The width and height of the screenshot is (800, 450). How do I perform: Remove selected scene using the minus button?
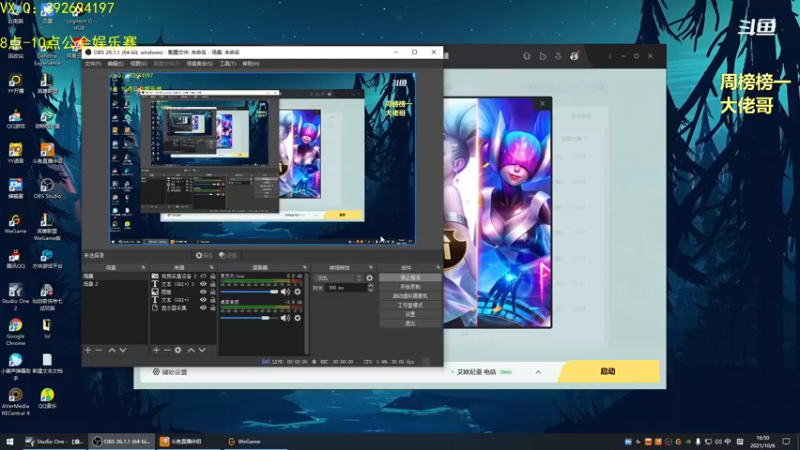tap(99, 350)
